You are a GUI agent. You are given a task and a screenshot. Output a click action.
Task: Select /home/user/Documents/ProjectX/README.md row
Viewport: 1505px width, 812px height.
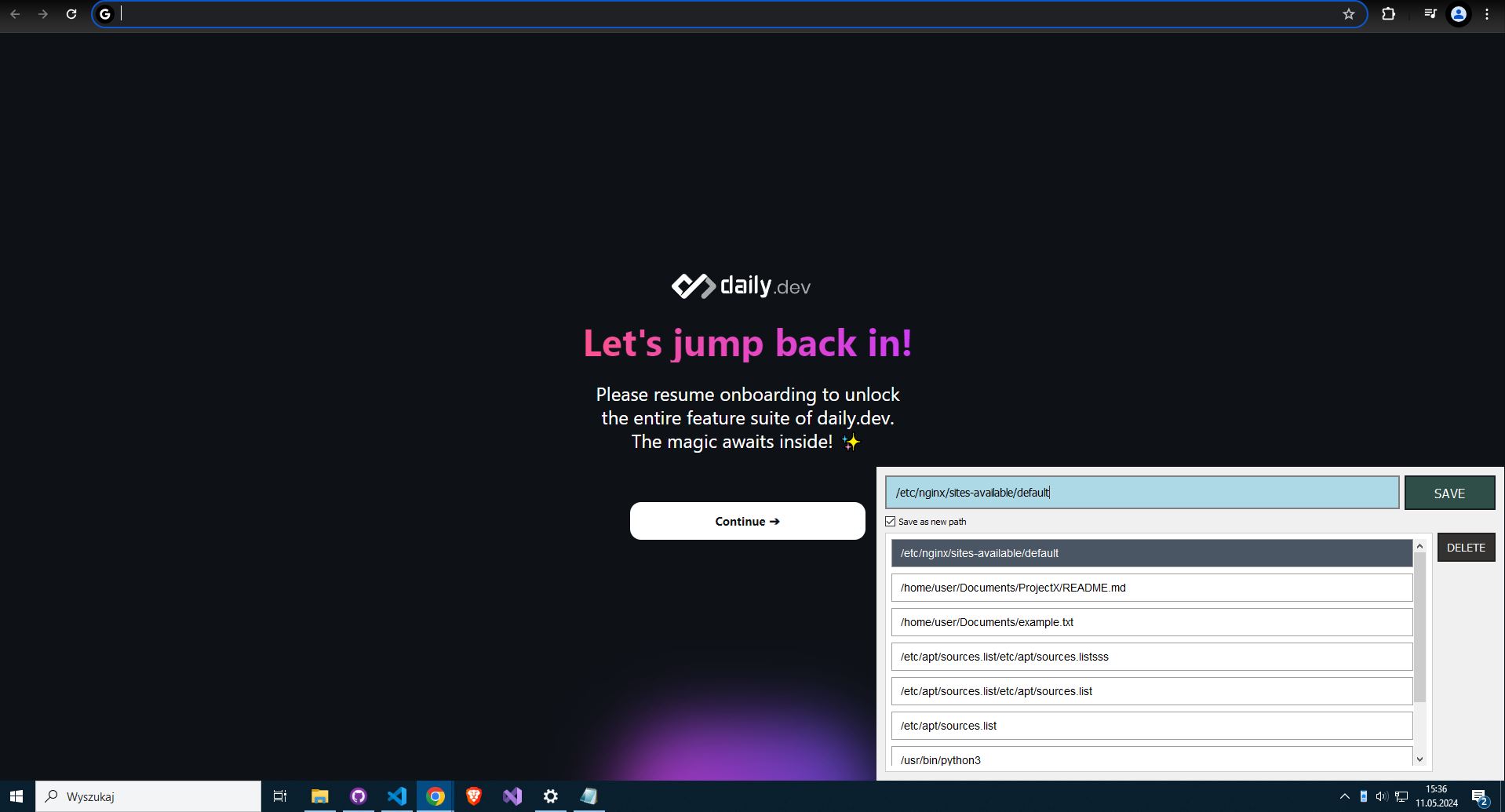(1152, 588)
